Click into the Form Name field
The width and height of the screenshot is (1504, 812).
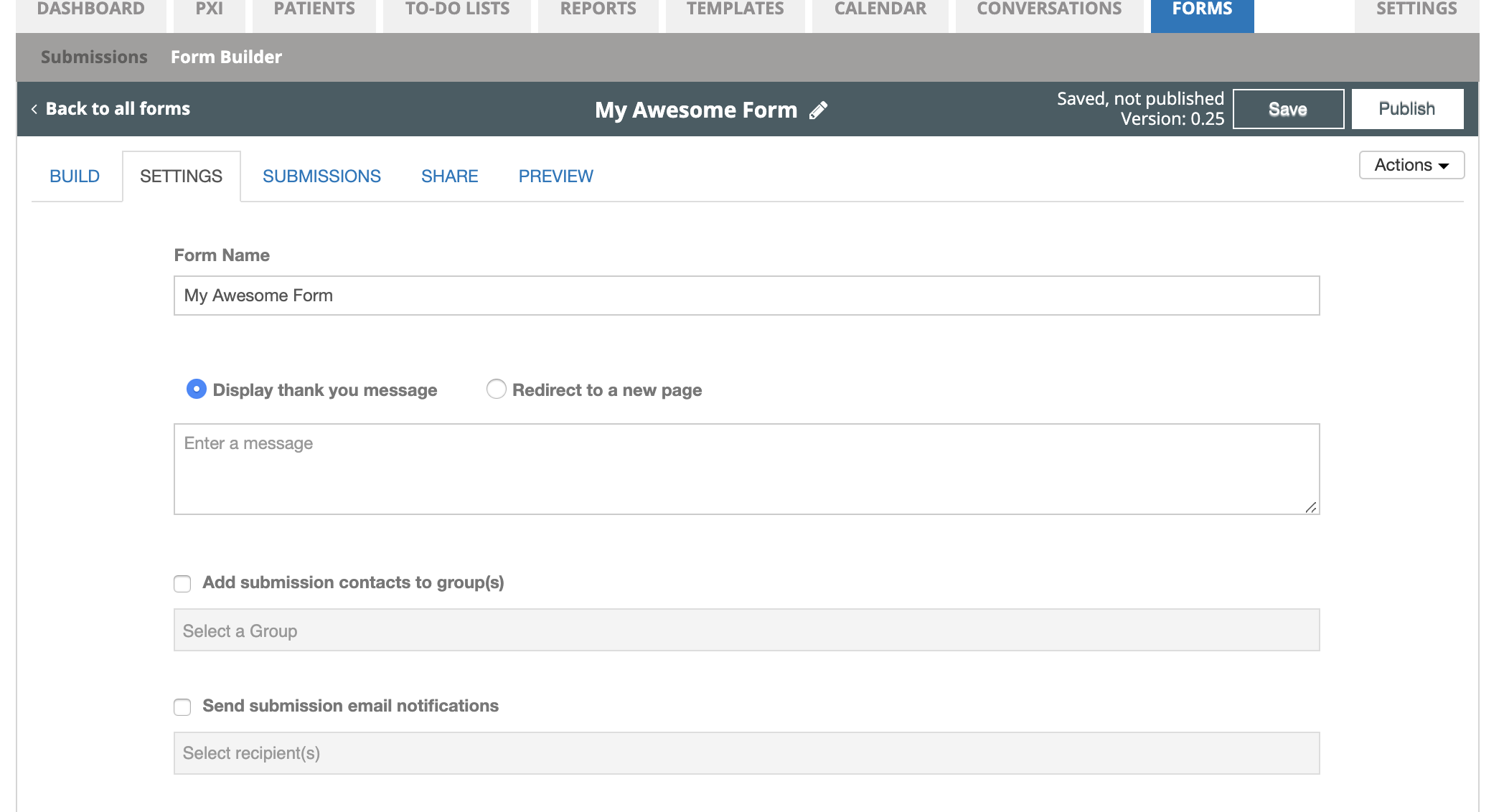click(x=746, y=296)
